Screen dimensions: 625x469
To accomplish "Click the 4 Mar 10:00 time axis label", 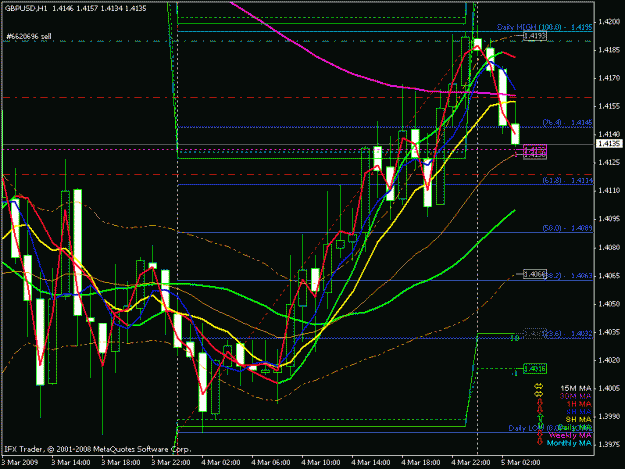I will (320, 462).
